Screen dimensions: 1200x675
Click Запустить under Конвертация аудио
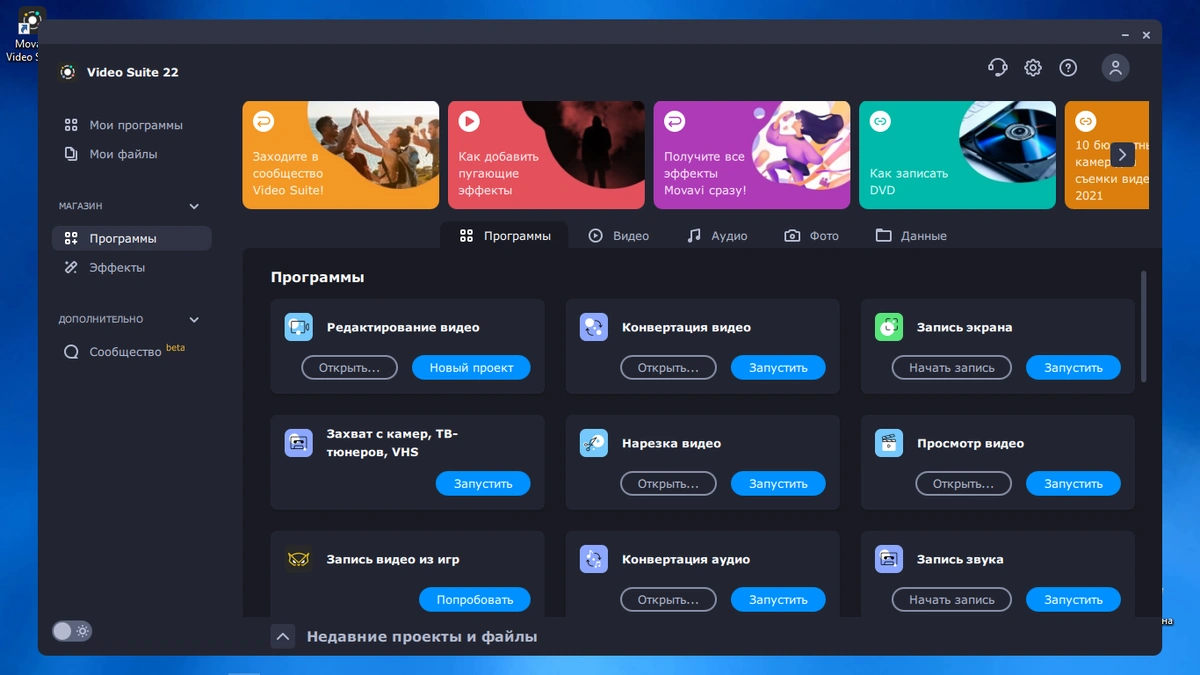pos(778,599)
